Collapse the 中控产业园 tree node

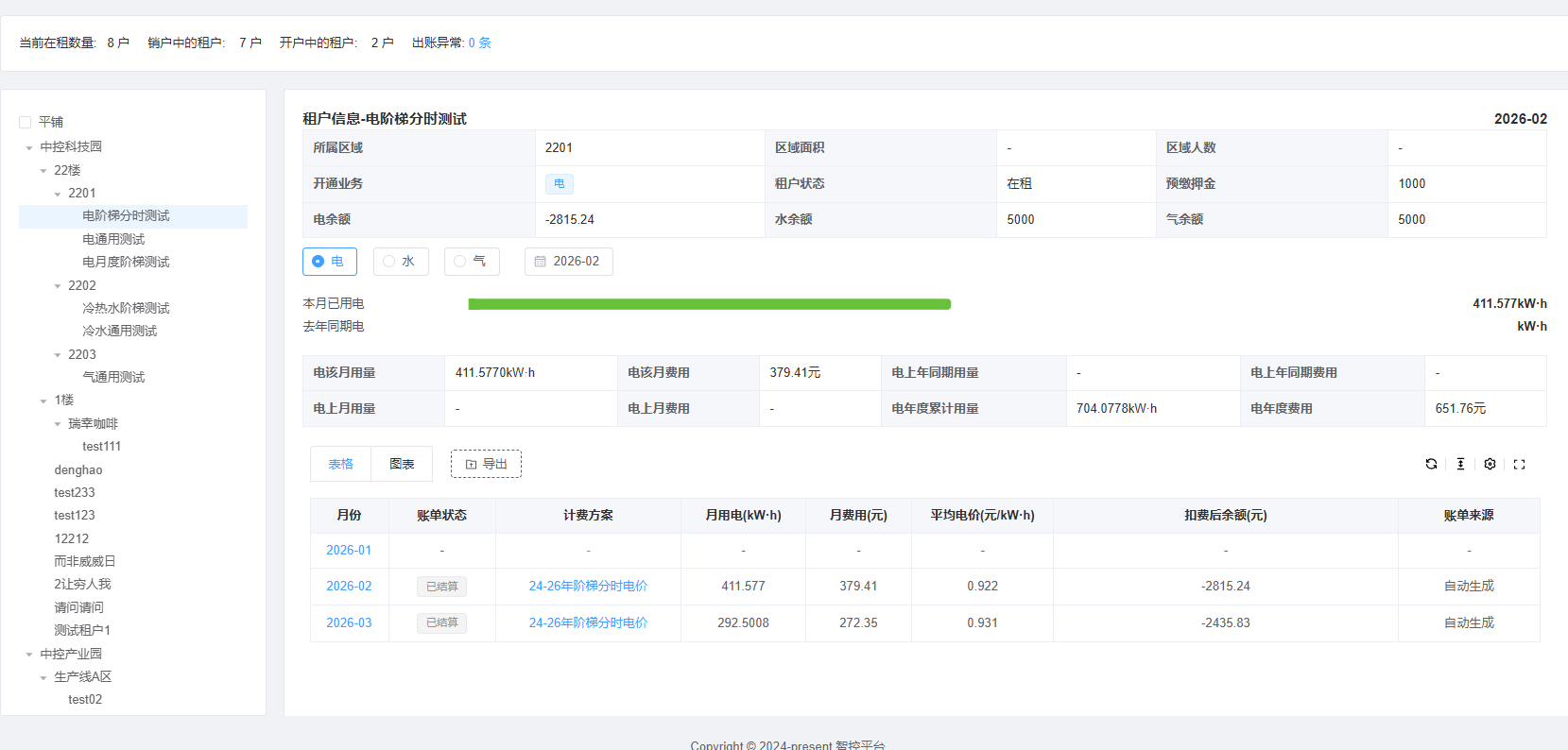point(29,654)
